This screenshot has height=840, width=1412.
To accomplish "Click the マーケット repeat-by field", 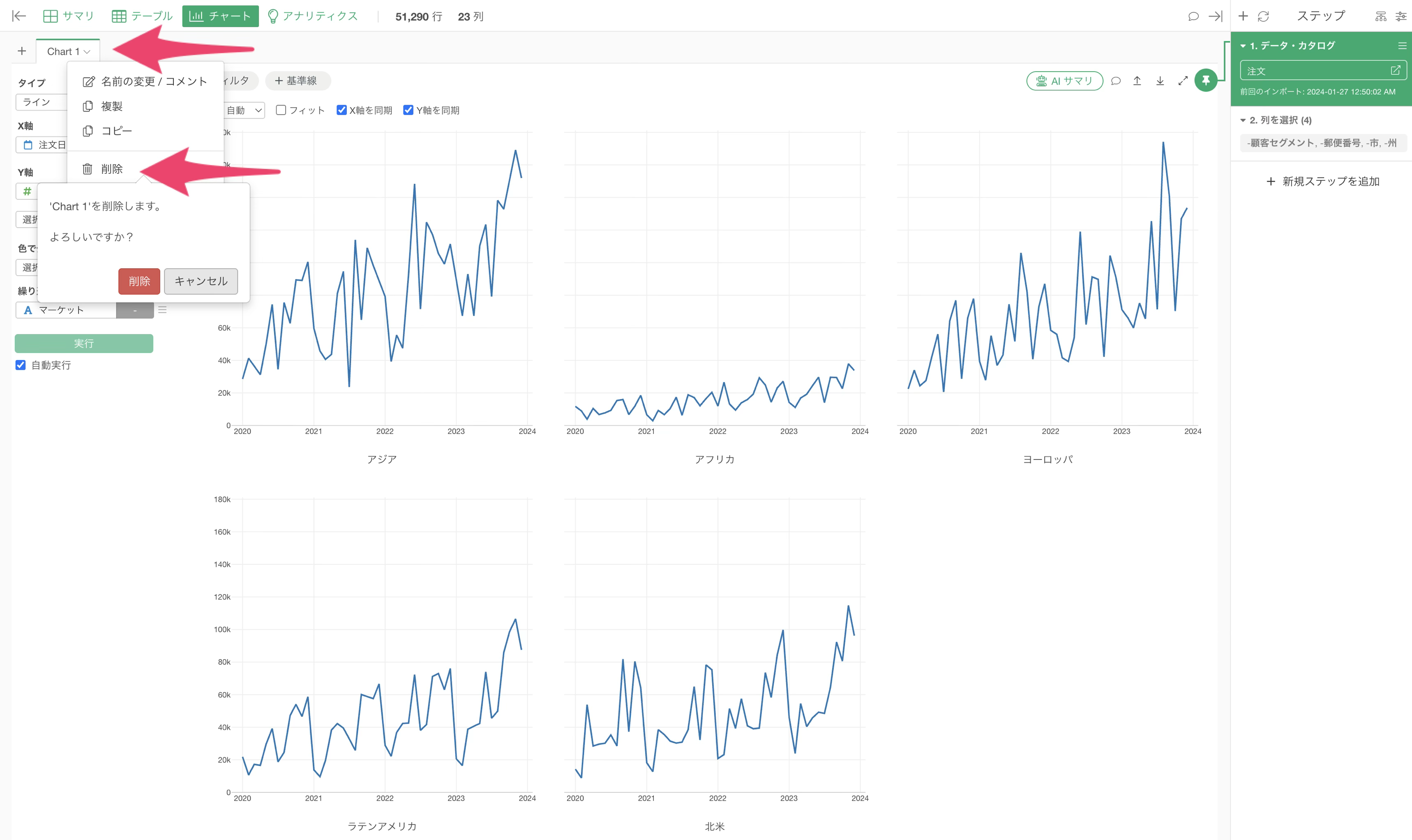I will 66,310.
